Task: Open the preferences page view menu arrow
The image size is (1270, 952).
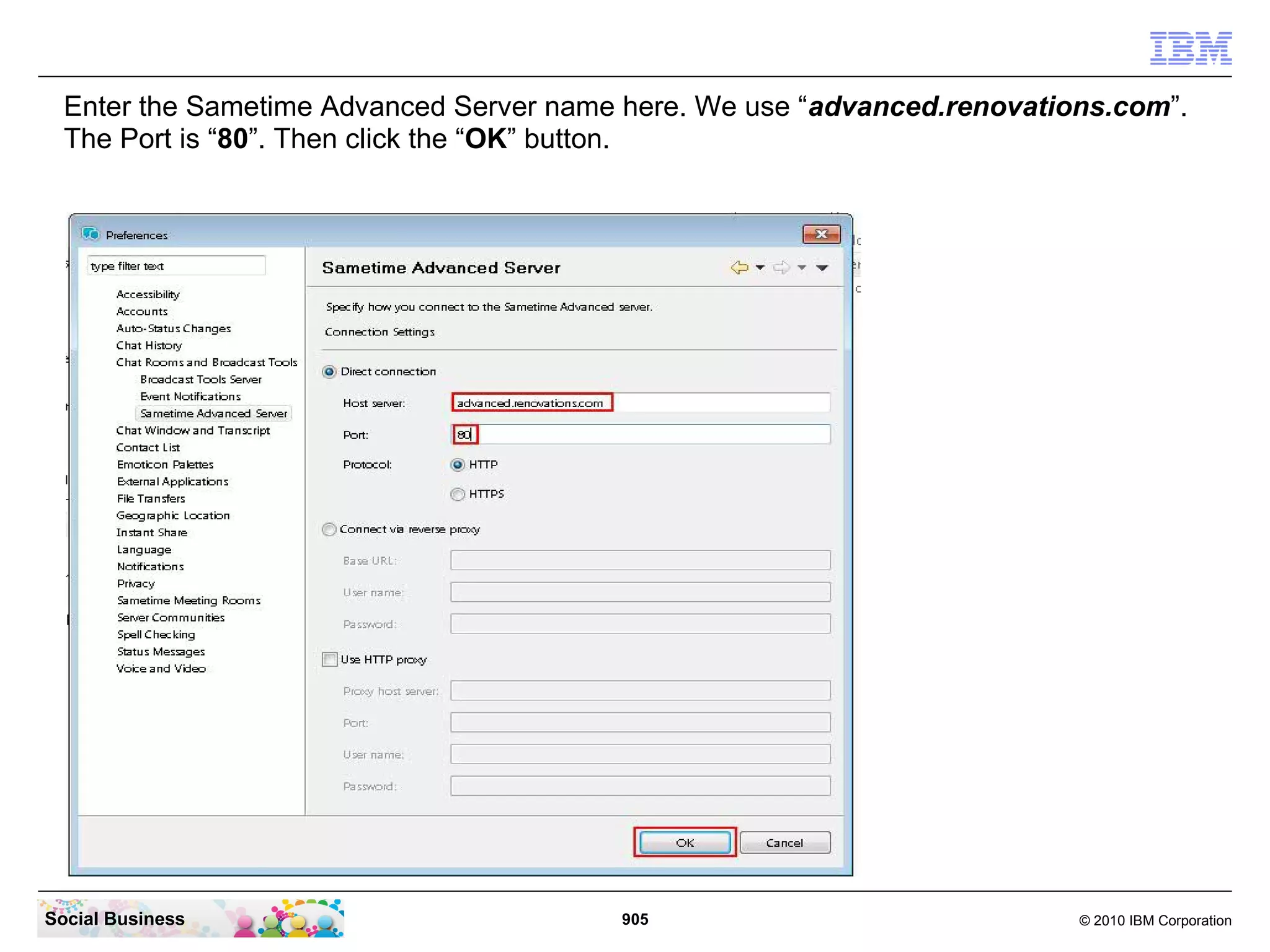Action: (x=822, y=268)
